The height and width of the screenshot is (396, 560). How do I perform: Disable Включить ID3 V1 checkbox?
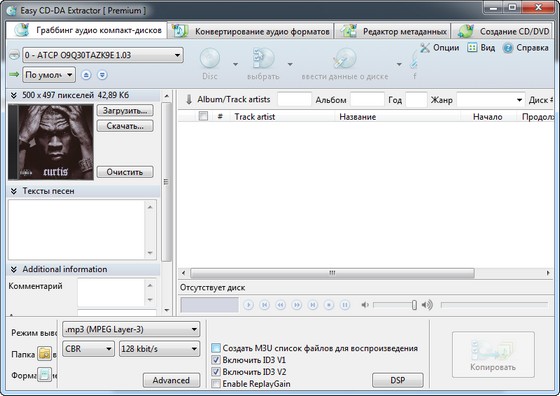(216, 360)
